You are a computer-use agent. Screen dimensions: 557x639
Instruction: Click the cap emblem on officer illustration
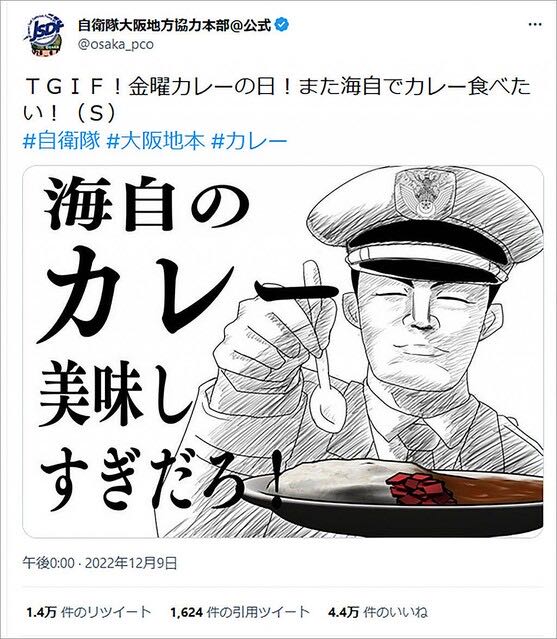tap(425, 193)
